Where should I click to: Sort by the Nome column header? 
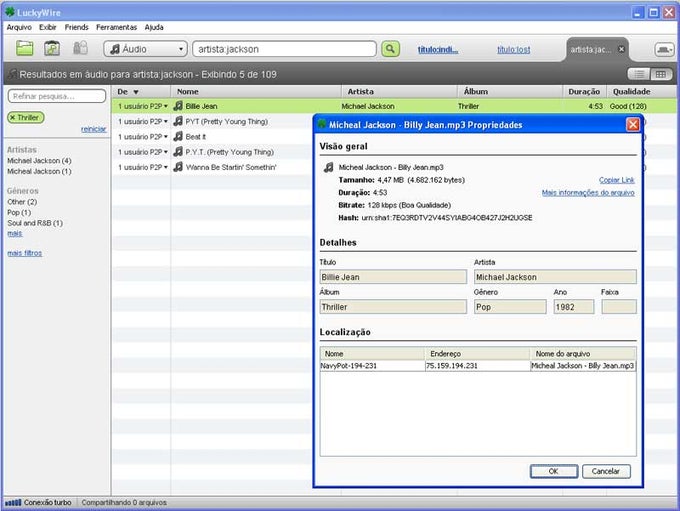pyautogui.click(x=256, y=92)
